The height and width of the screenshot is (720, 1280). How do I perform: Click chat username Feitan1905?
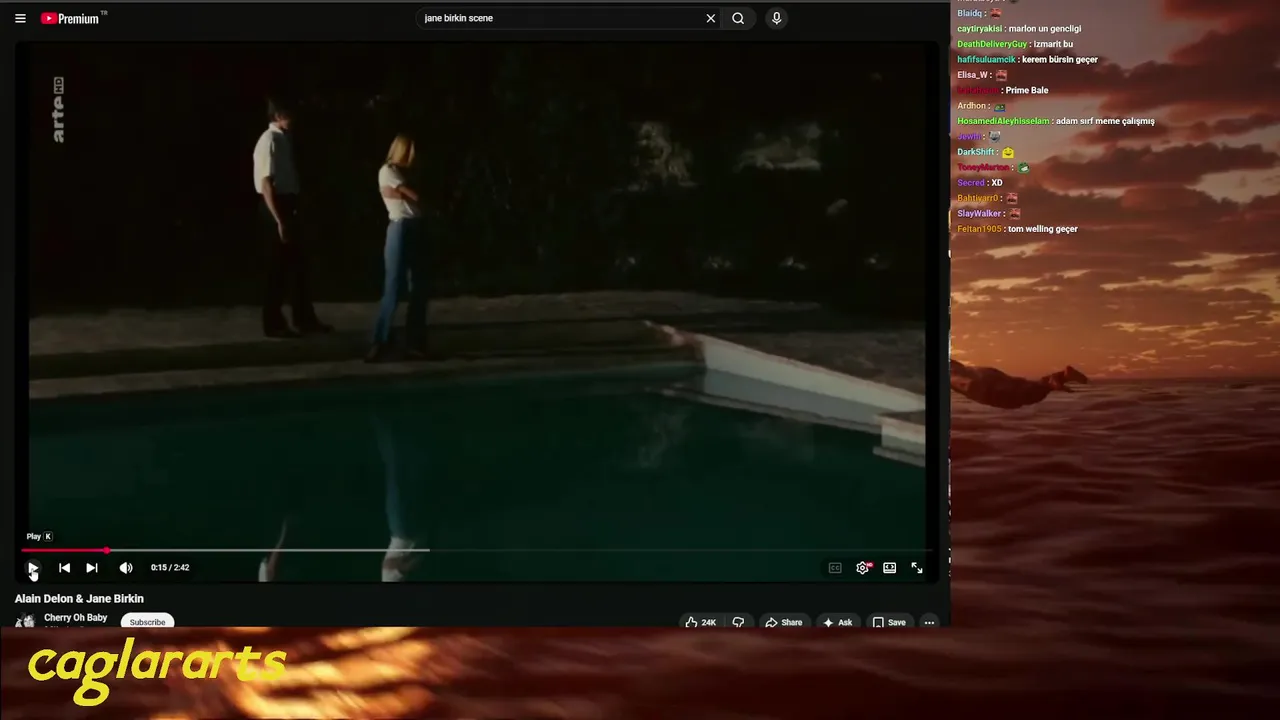[979, 229]
